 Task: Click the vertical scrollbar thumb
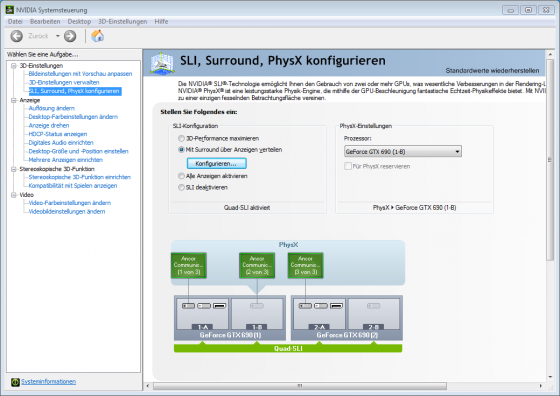click(x=550, y=159)
